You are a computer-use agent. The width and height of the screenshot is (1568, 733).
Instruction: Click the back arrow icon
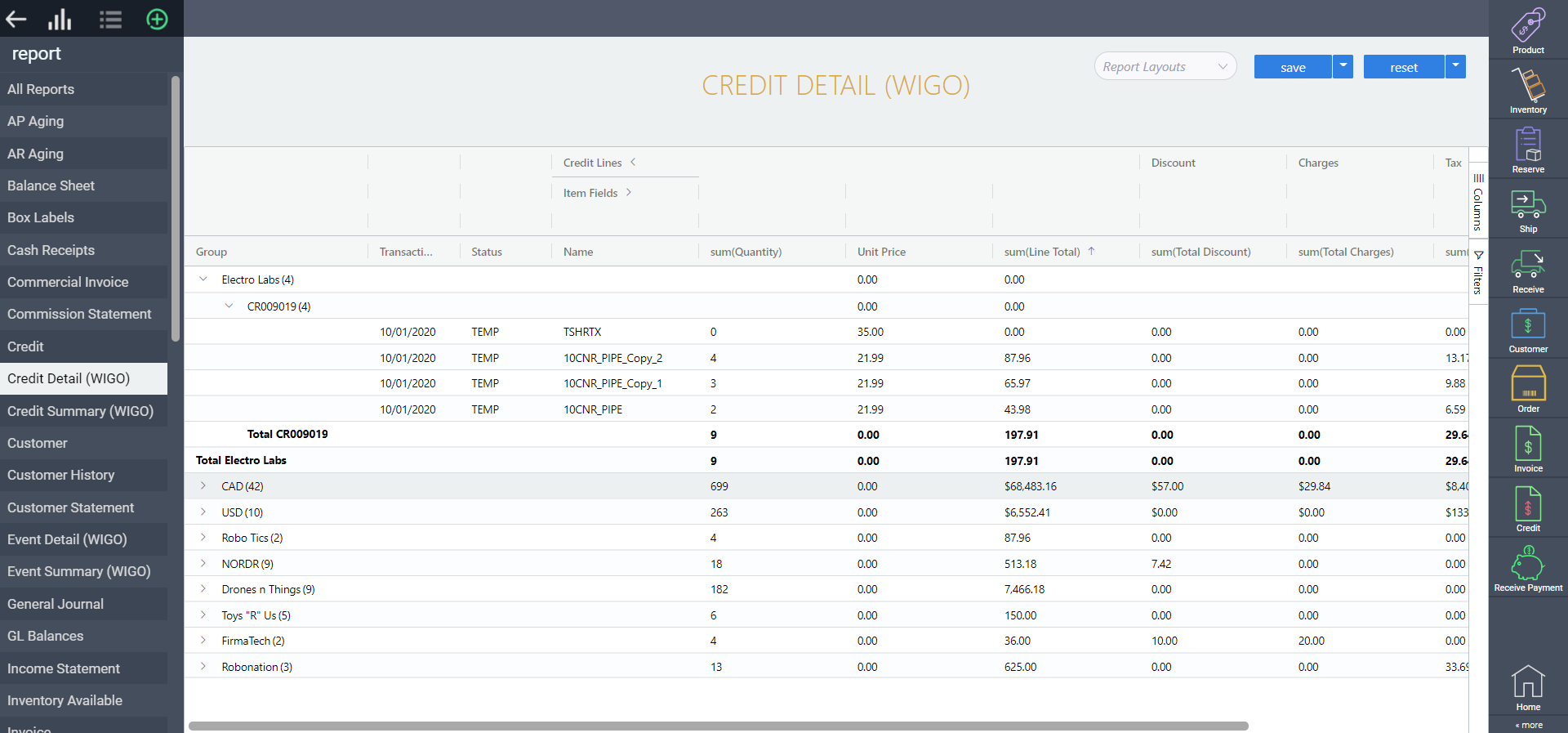(16, 19)
